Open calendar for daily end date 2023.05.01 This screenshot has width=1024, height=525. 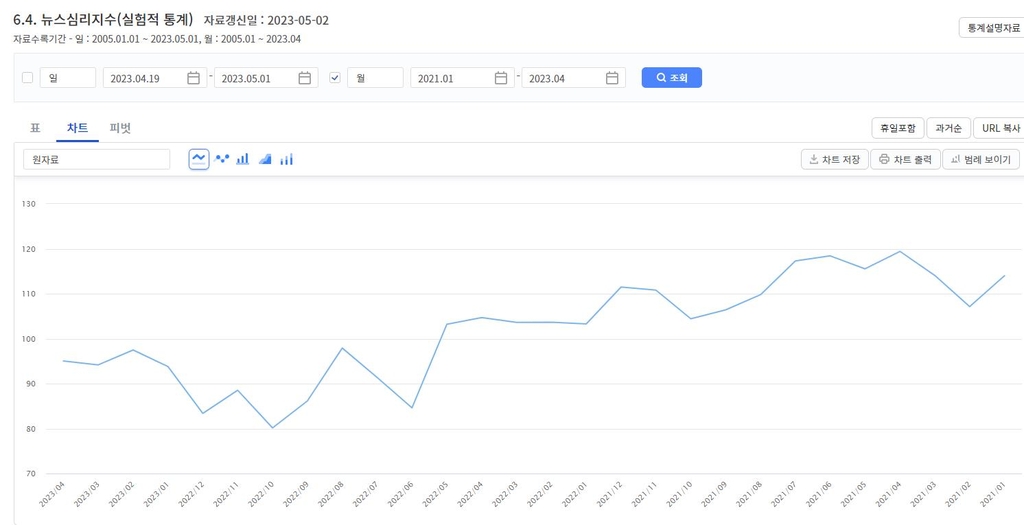305,78
